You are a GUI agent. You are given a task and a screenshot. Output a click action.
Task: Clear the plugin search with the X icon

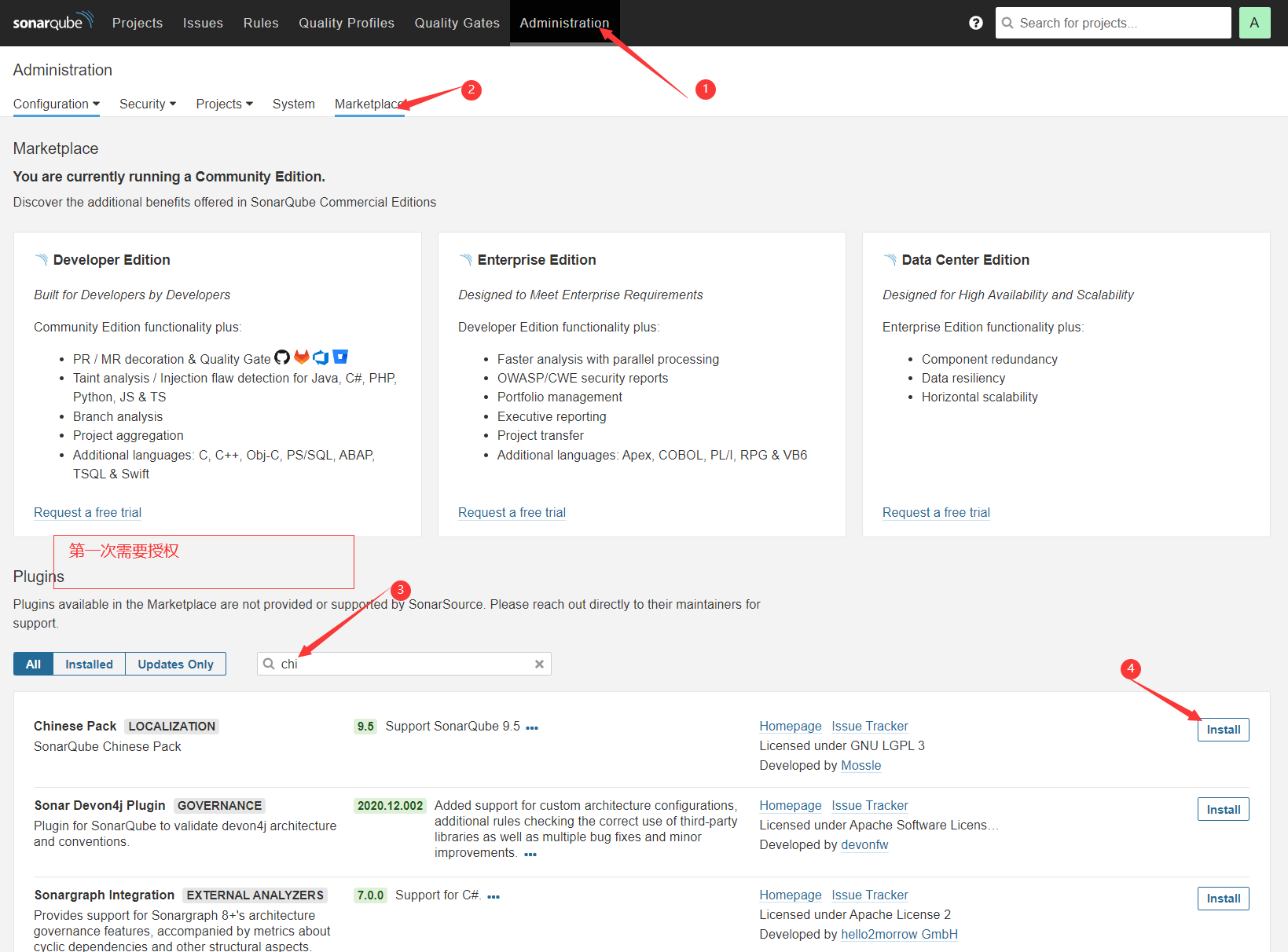539,664
